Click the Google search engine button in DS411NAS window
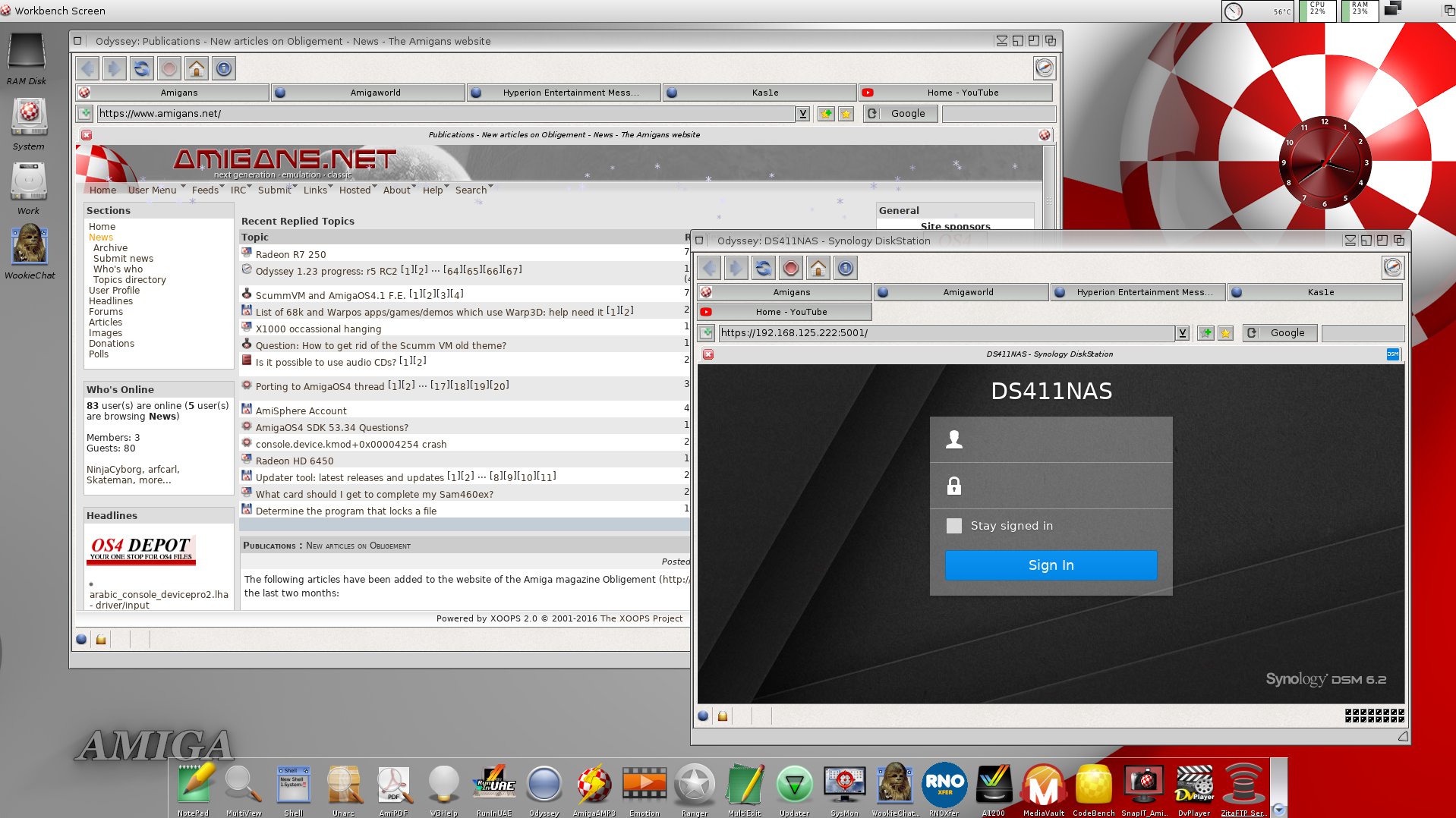Viewport: 1456px width, 818px height. pos(1280,333)
